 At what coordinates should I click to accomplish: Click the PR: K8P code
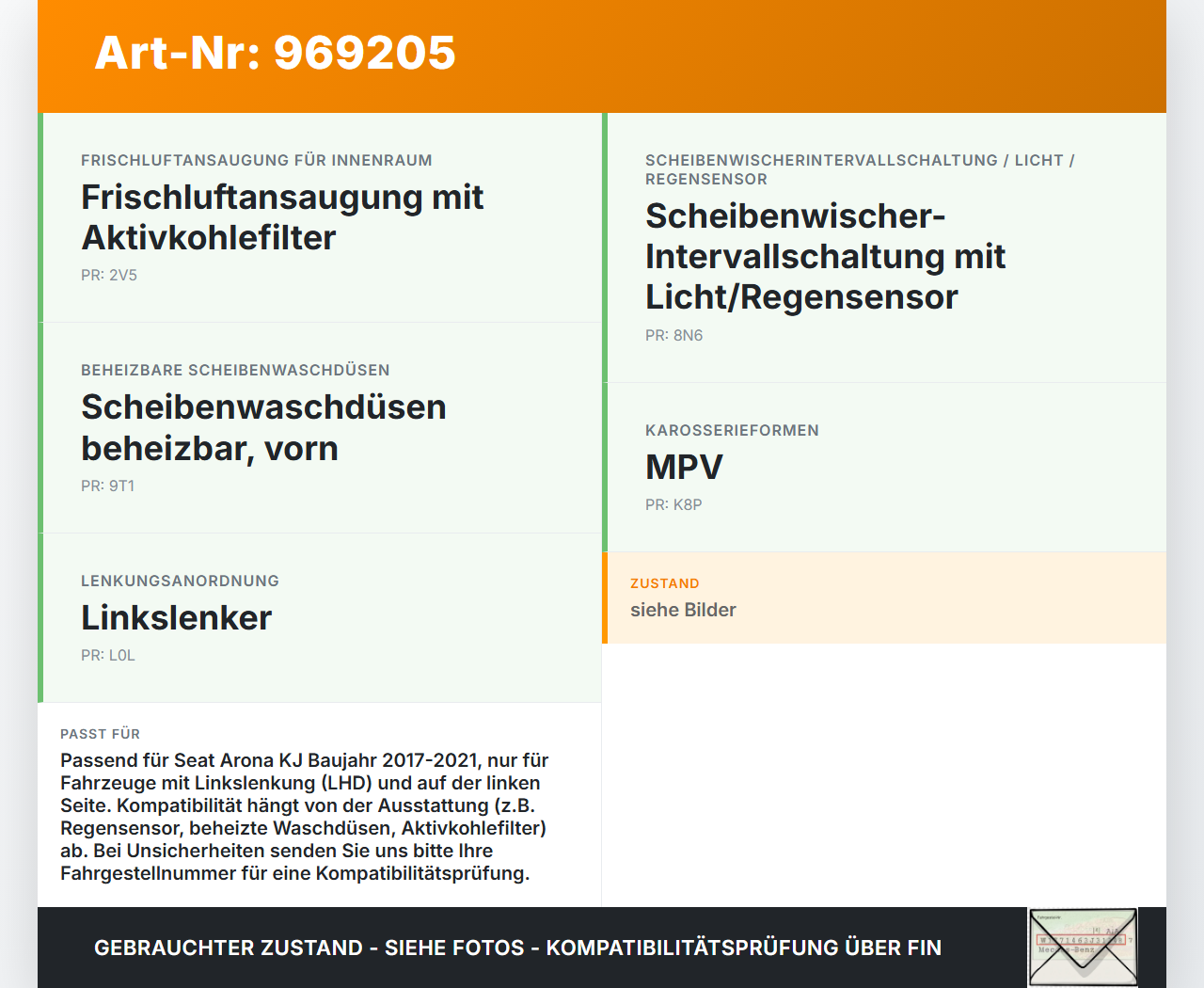click(673, 504)
